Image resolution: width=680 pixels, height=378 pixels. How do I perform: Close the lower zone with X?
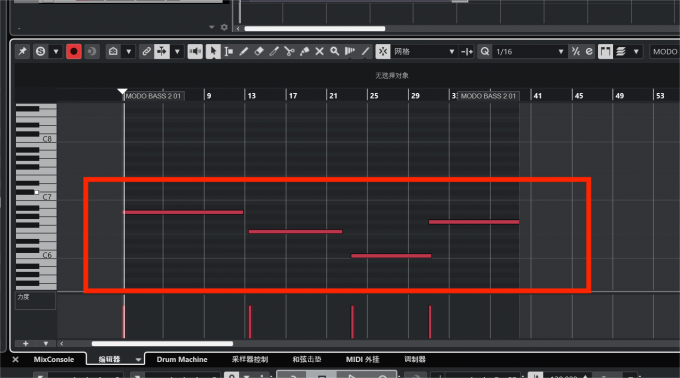tap(16, 359)
